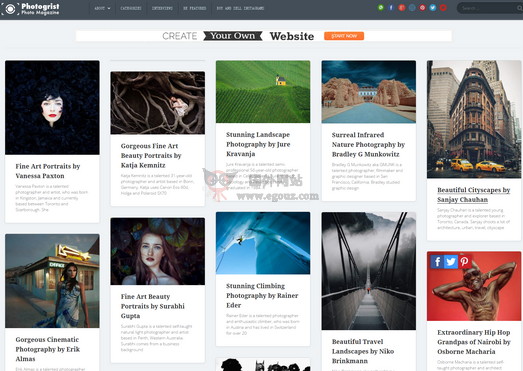Open the Twitter icon in the header
523x371 pixels.
tap(433, 8)
